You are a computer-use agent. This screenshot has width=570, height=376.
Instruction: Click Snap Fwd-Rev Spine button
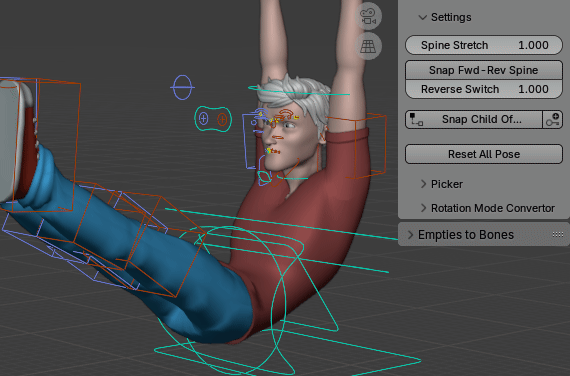[484, 70]
